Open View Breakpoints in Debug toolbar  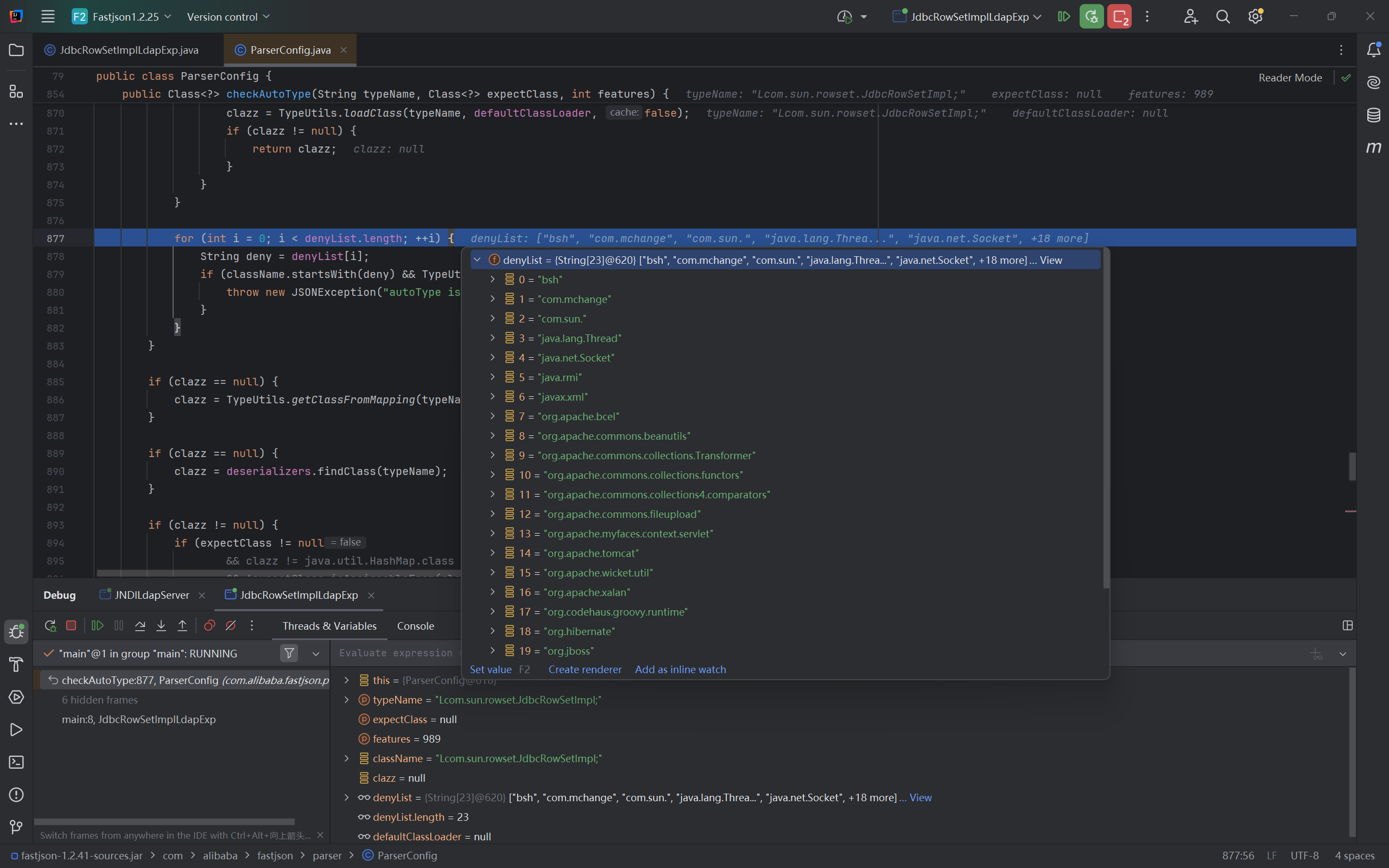[x=210, y=626]
